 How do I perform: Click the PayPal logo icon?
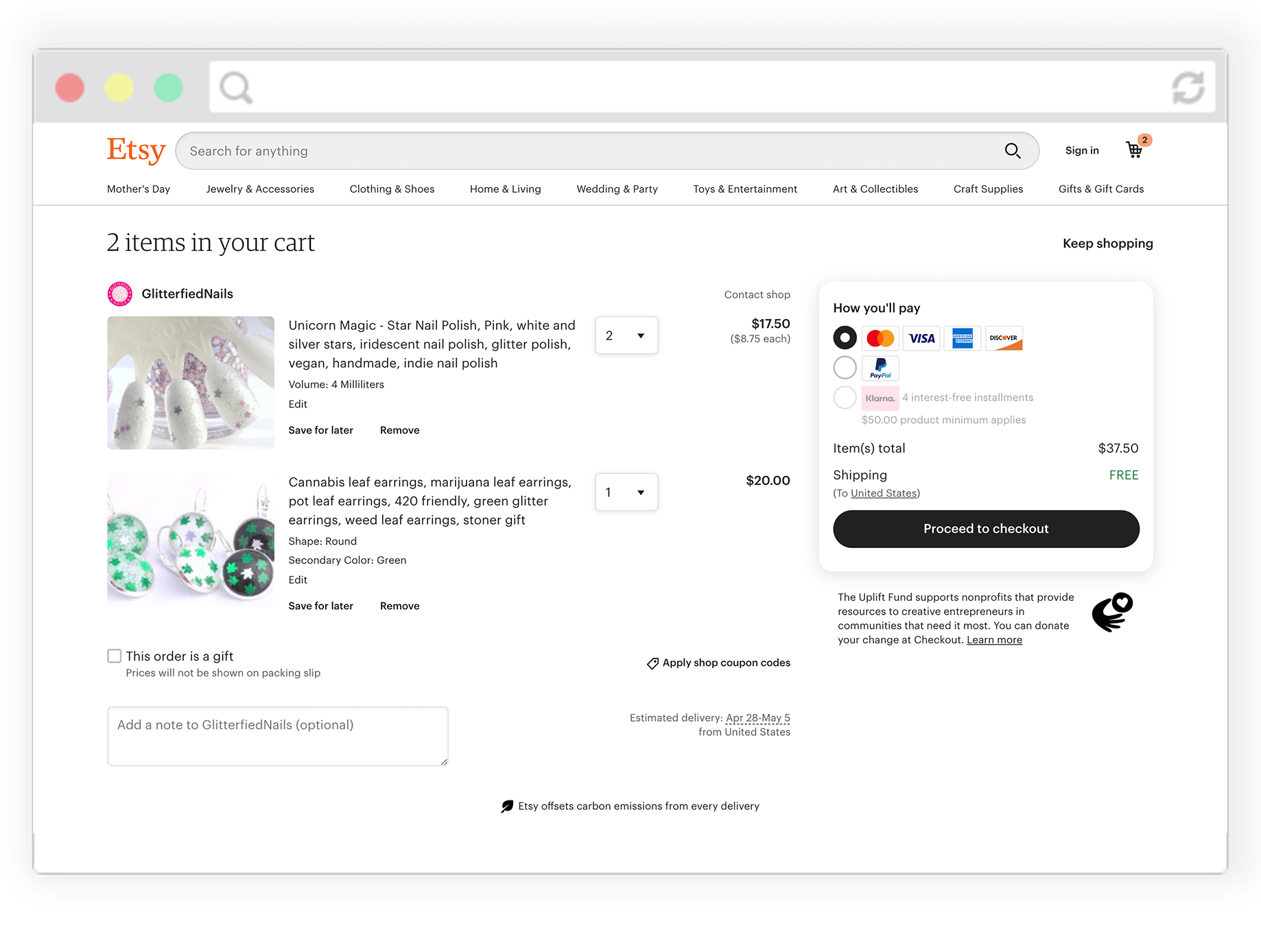(880, 368)
